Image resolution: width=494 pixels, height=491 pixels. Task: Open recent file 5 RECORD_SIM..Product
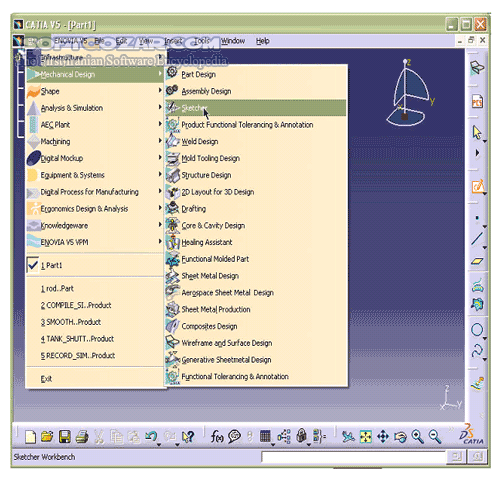click(95, 356)
